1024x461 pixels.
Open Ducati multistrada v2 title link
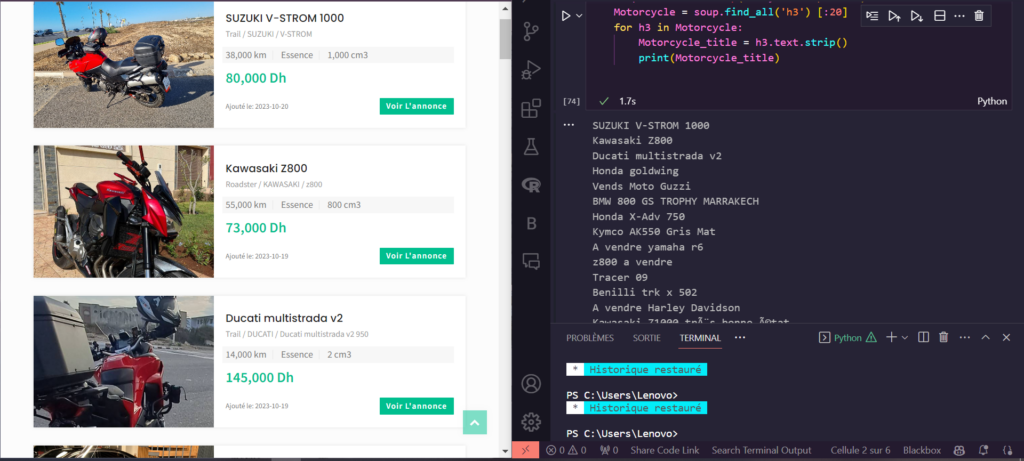click(284, 319)
